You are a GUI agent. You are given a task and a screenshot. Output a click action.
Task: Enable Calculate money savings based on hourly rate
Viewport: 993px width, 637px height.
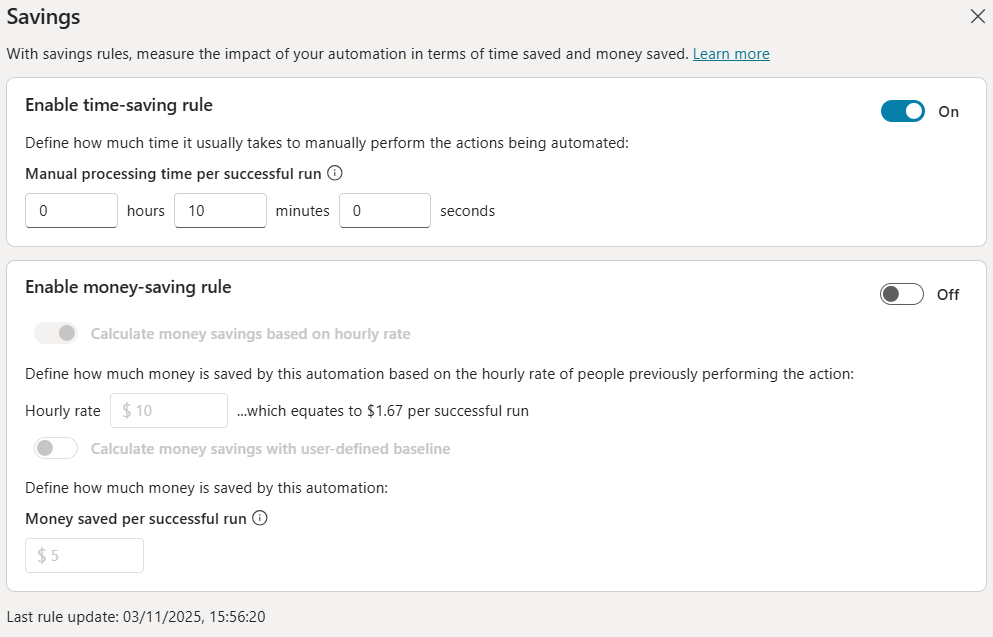coord(55,332)
